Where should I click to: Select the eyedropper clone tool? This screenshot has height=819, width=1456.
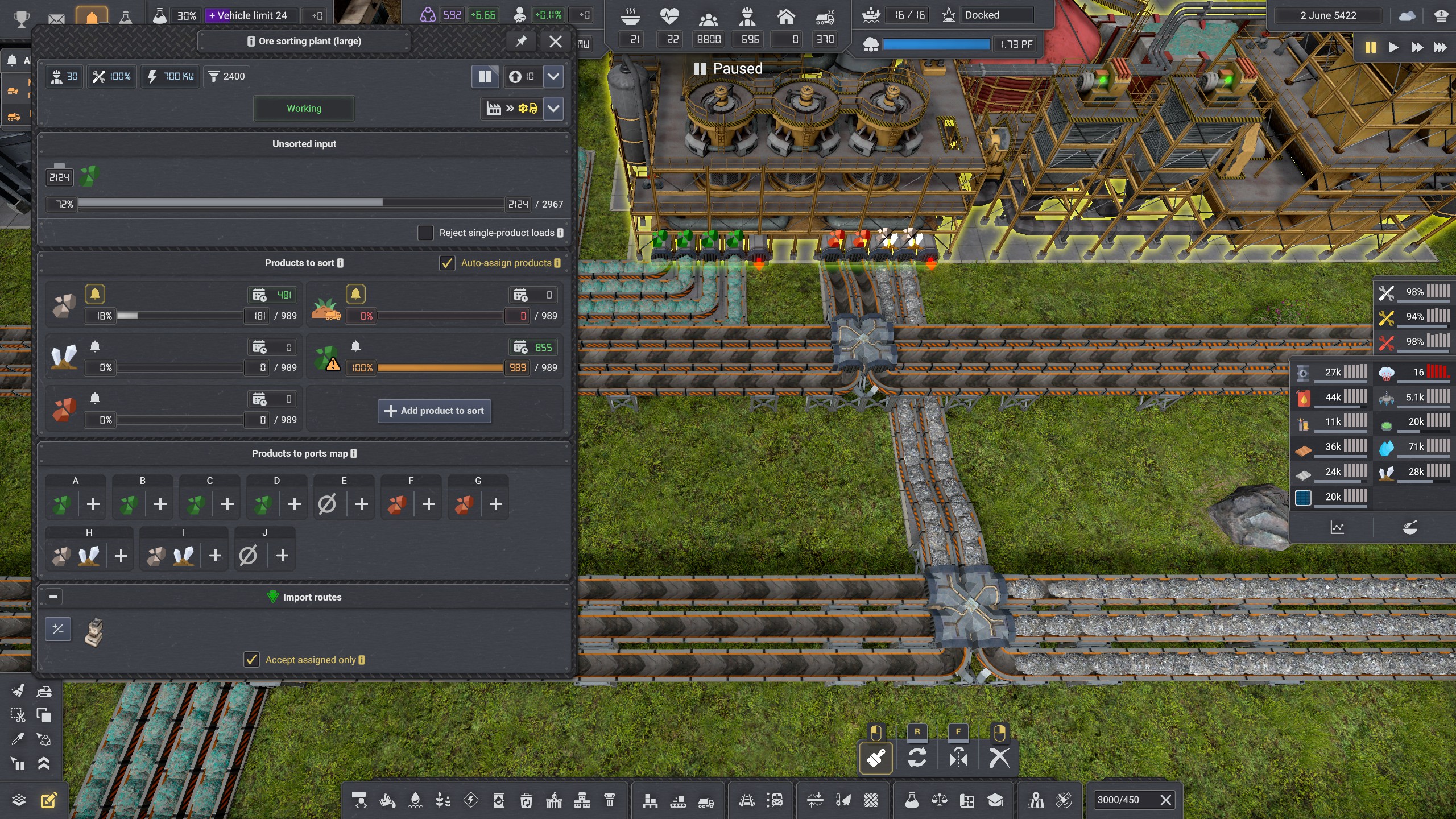(18, 739)
